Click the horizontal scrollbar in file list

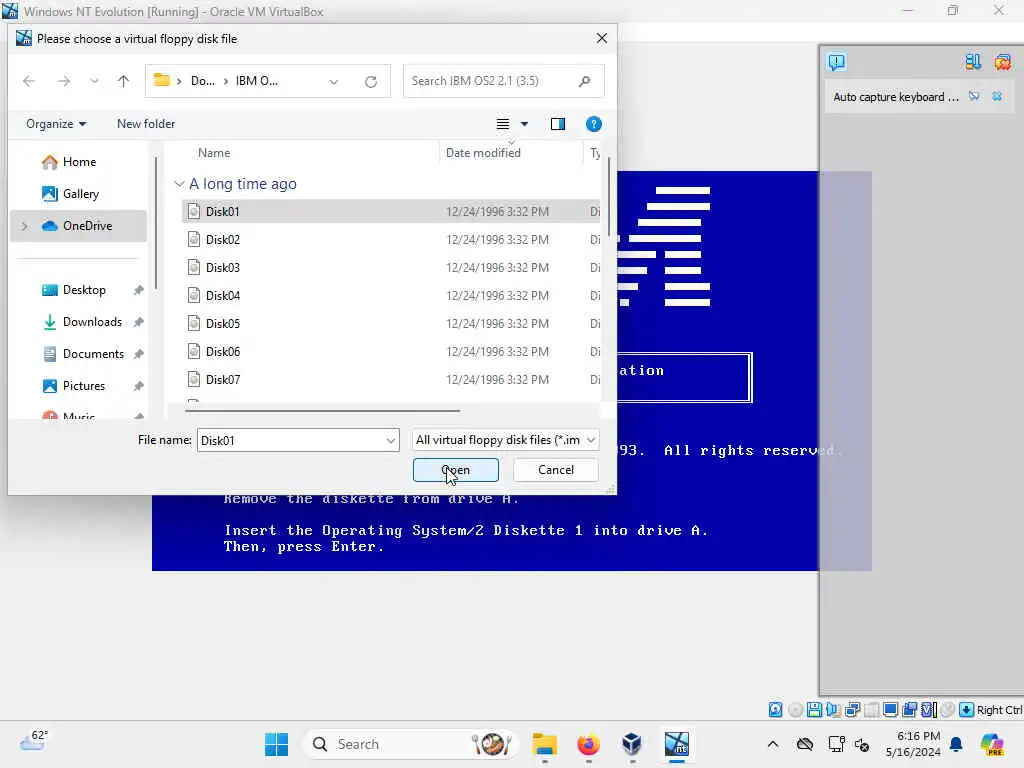pyautogui.click(x=323, y=411)
